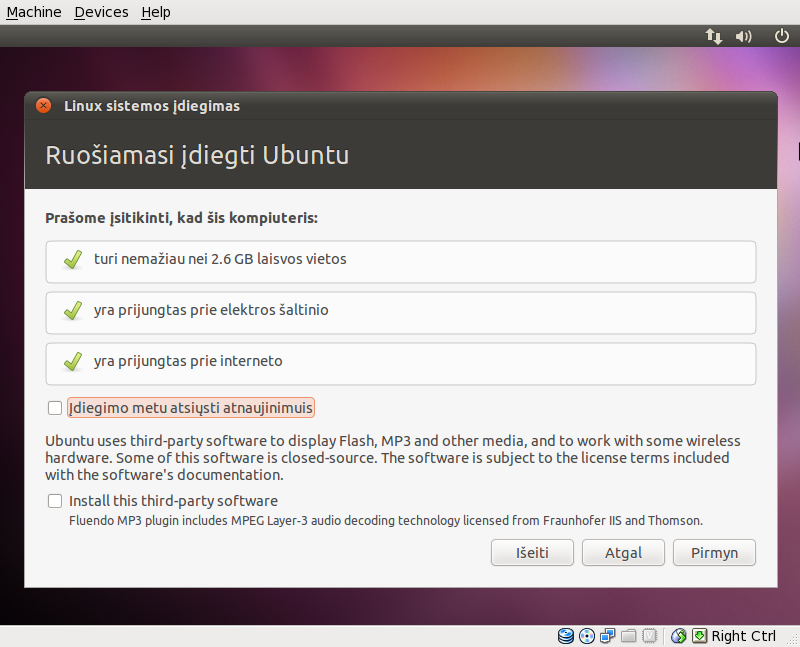
Task: Click the elektros šaltinio requirement row
Action: coord(401,313)
